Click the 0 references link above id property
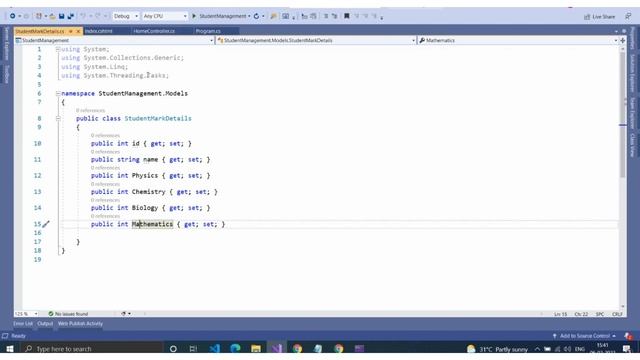This screenshot has width=640, height=360. click(x=105, y=136)
